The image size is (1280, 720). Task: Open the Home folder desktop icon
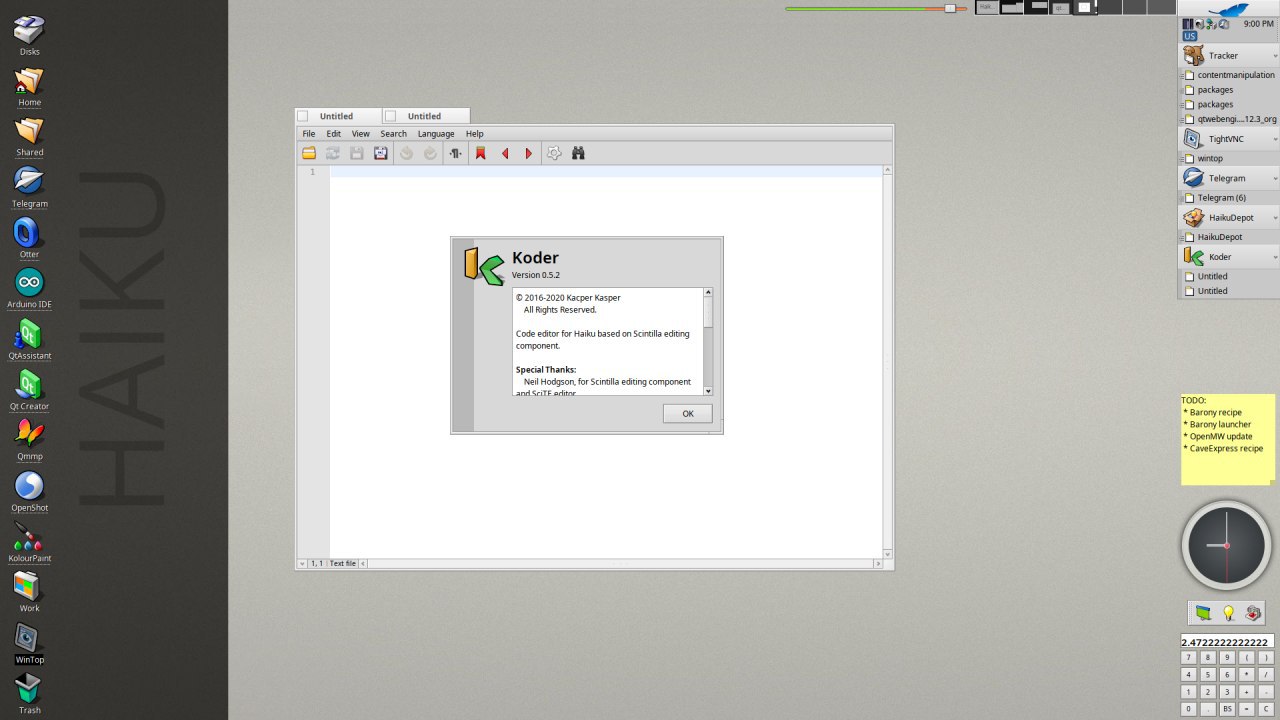tap(29, 85)
